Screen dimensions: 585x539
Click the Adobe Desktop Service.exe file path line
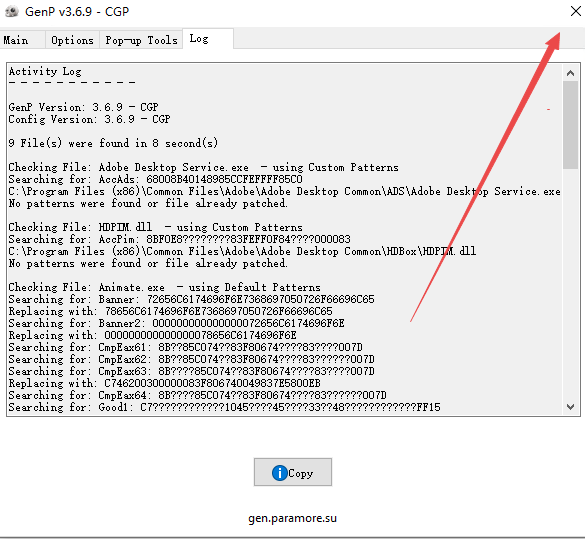click(x=284, y=191)
